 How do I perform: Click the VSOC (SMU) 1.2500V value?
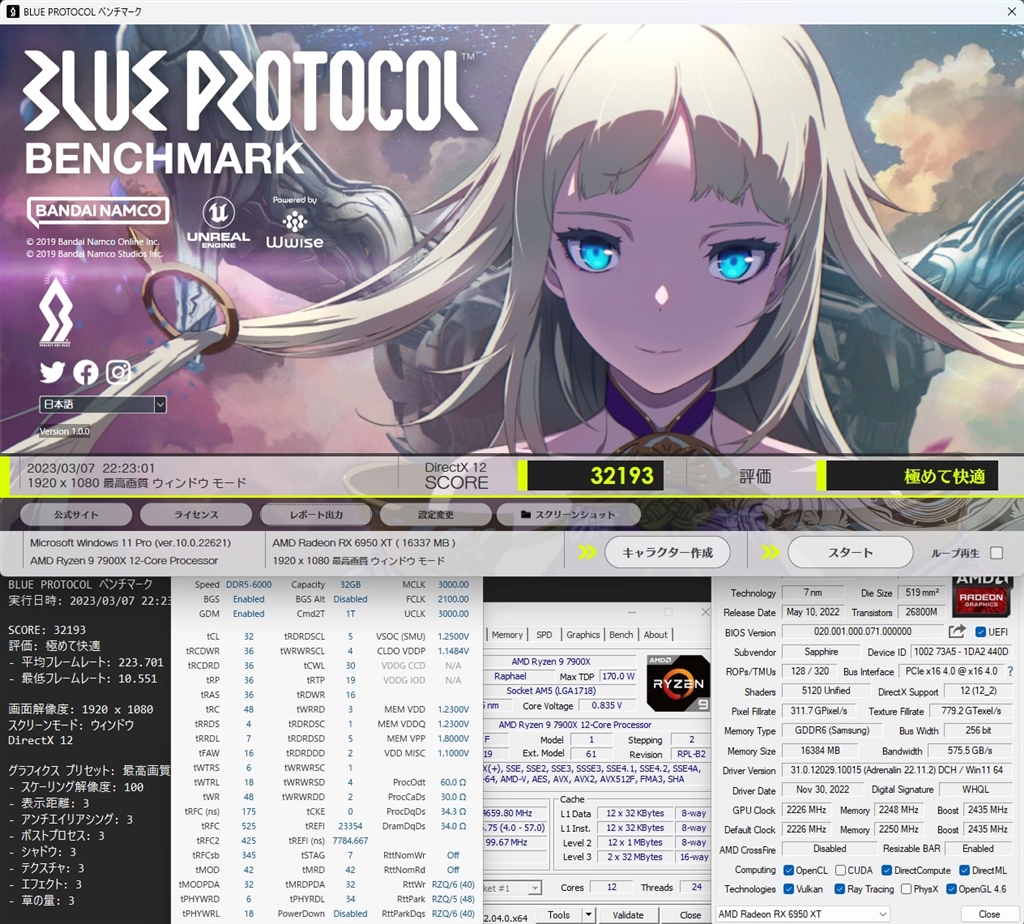[453, 636]
